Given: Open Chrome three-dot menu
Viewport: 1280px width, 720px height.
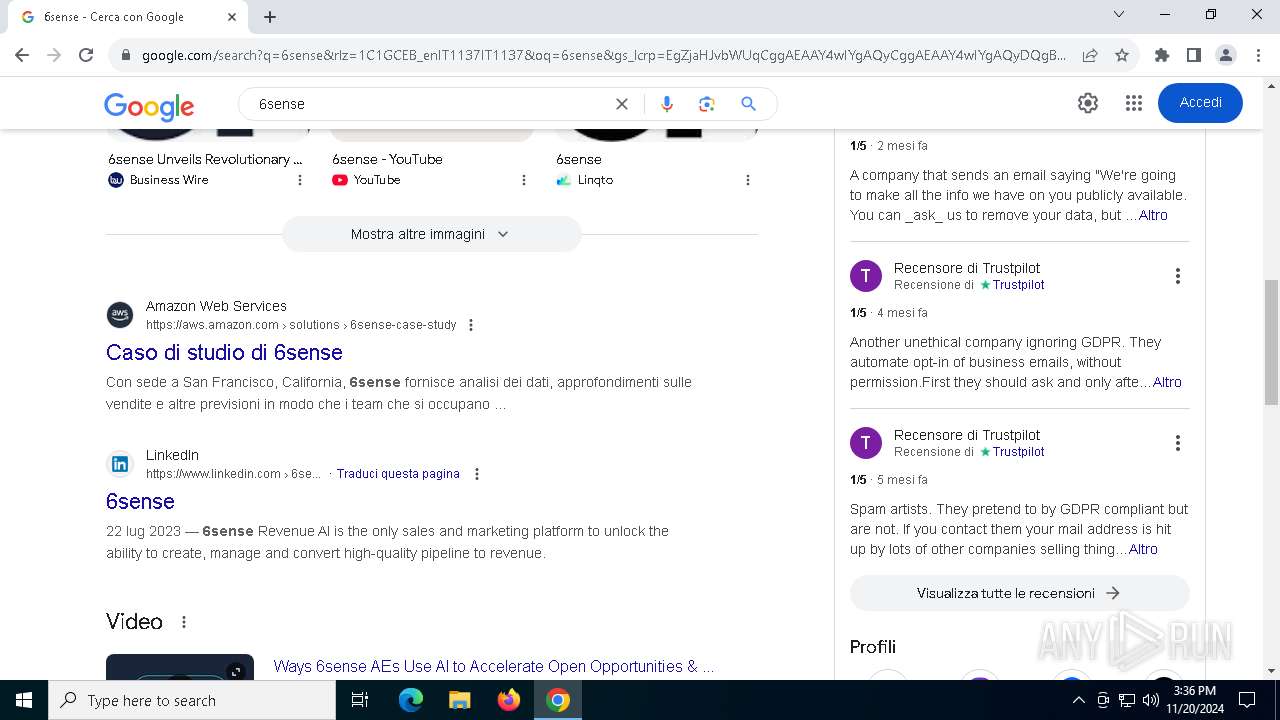Looking at the screenshot, I should (1257, 55).
